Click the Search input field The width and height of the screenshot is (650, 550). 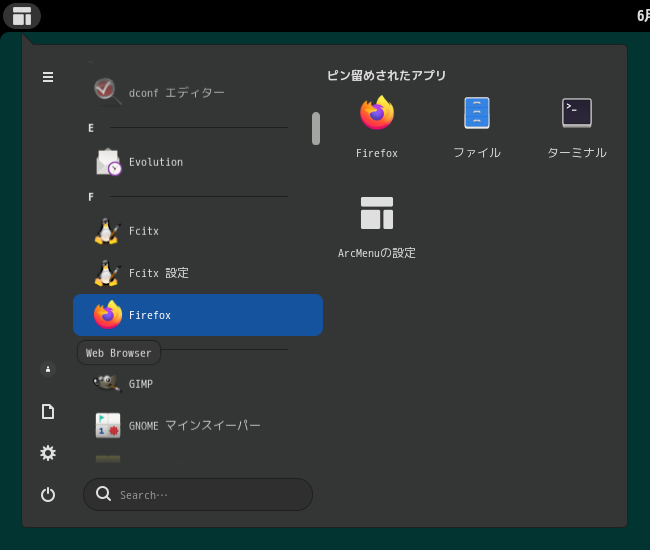tap(198, 494)
